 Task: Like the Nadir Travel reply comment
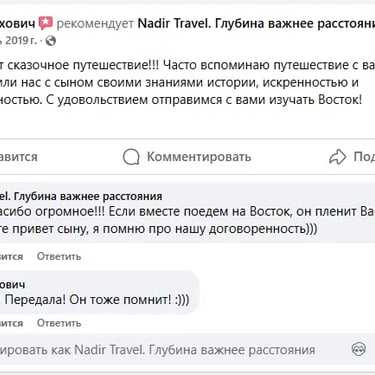point(11,256)
